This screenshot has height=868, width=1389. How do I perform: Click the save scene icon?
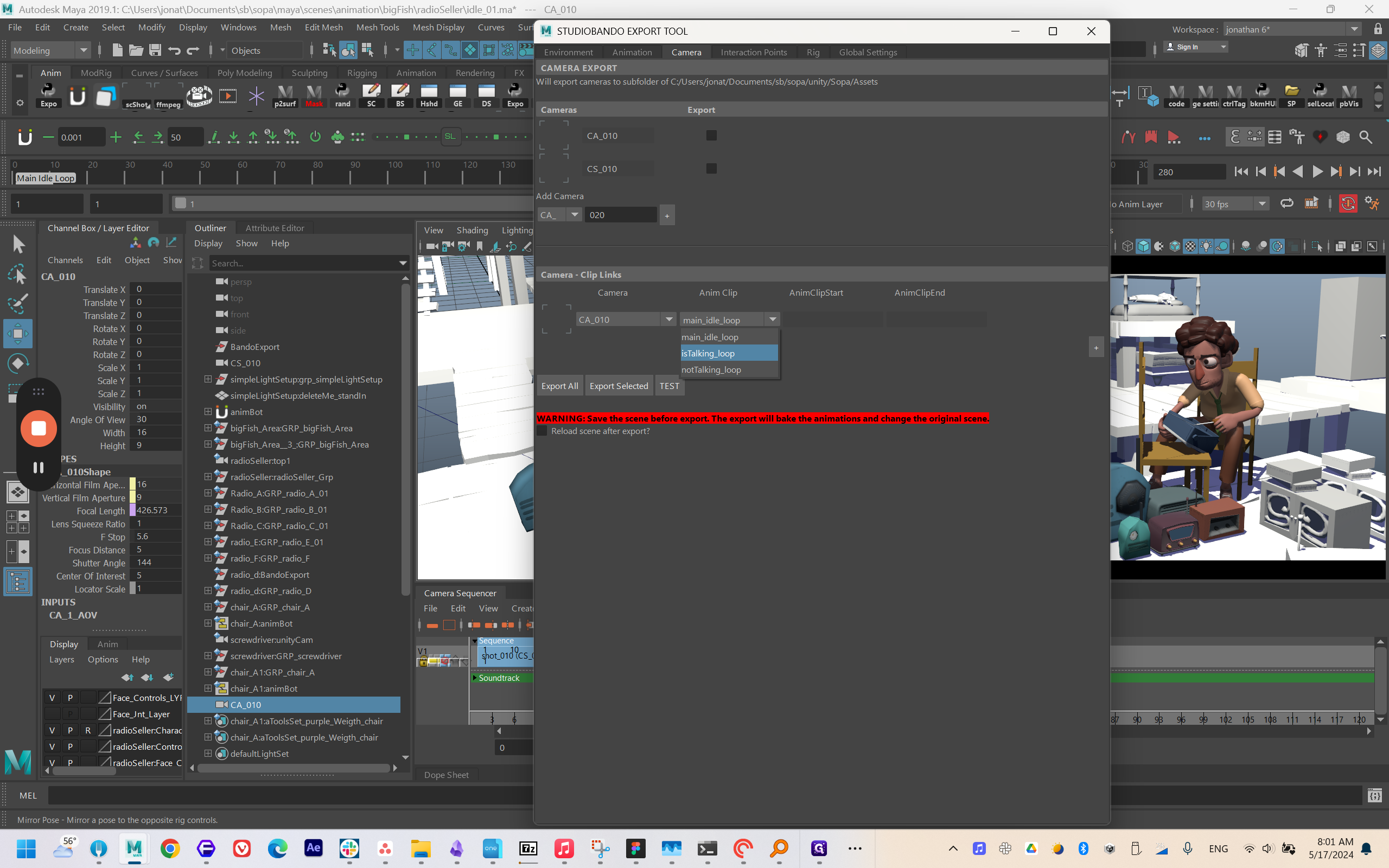click(155, 50)
